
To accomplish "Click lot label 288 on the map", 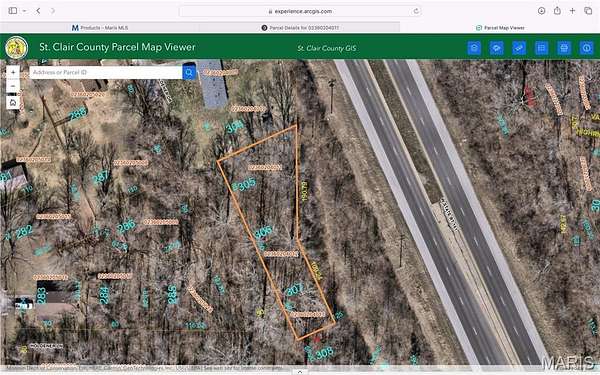I will 78,113.
